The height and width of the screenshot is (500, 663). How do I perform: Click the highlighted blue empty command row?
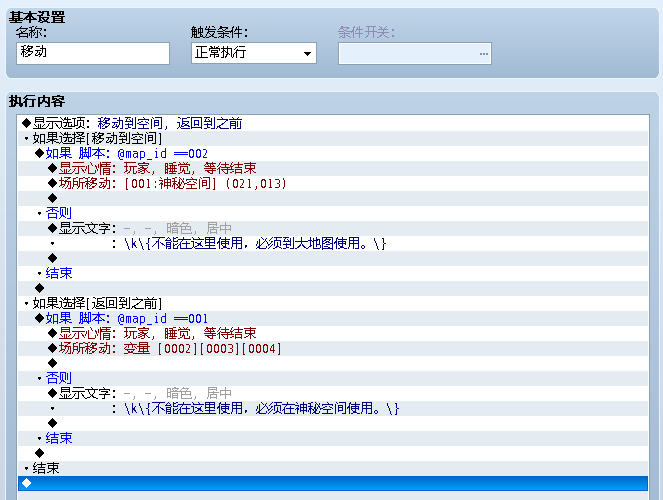pos(333,483)
